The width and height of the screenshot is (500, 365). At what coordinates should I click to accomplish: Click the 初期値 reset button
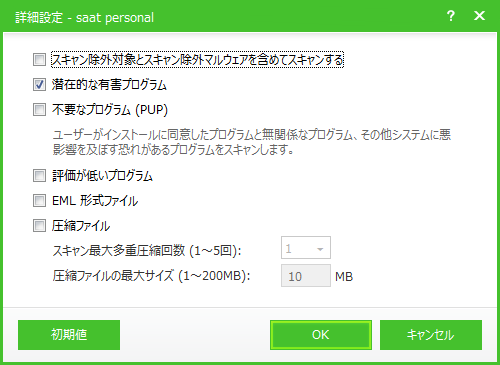click(69, 335)
